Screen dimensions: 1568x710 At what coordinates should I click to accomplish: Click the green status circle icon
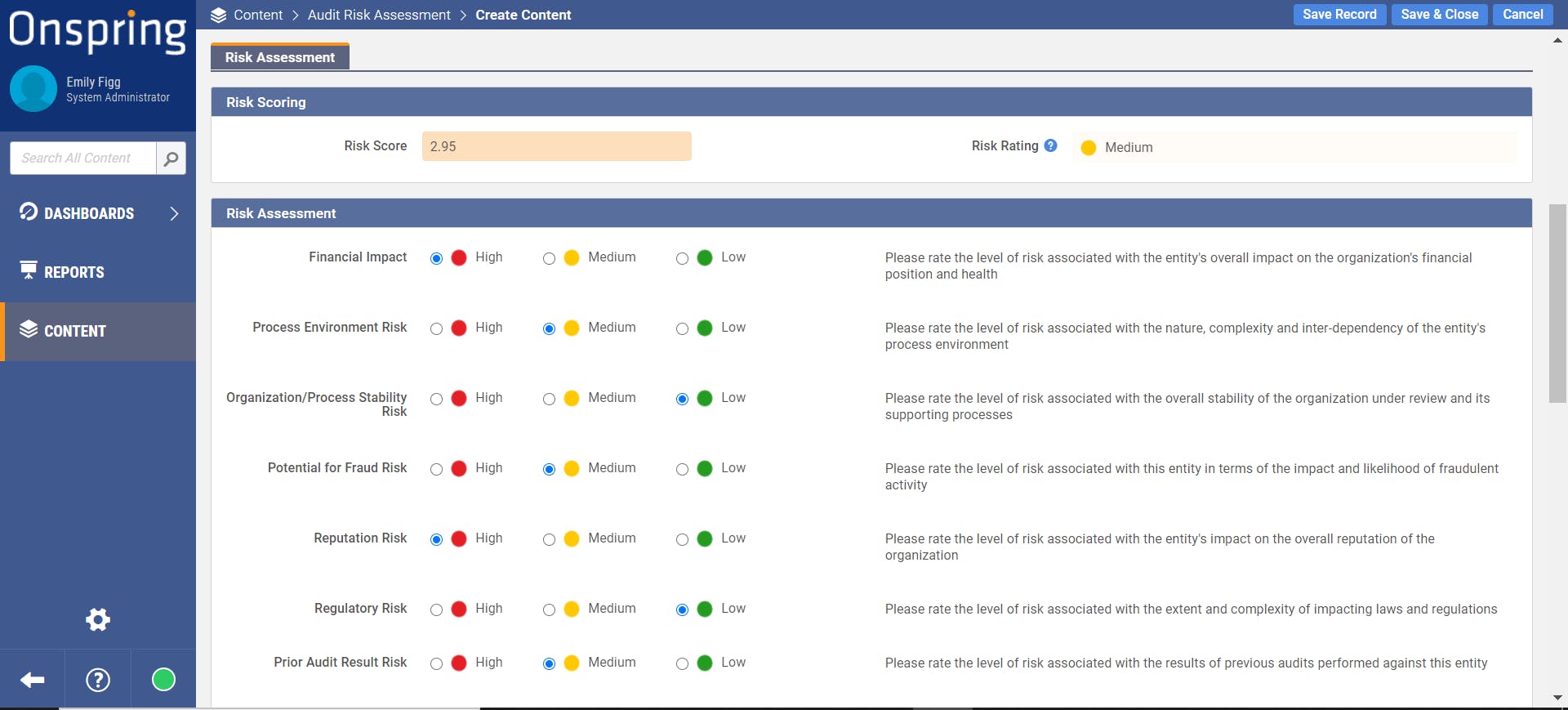pos(163,680)
